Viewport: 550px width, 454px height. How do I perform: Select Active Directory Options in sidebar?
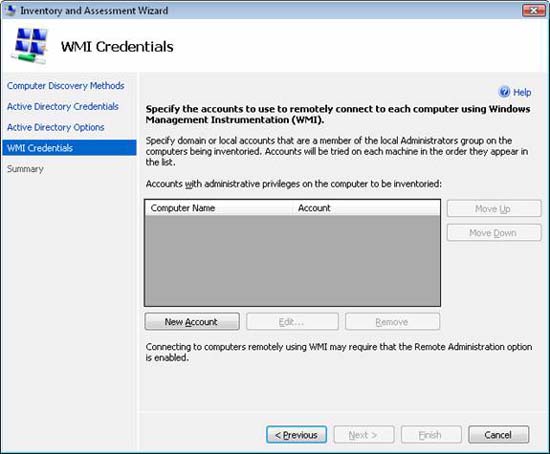(55, 127)
